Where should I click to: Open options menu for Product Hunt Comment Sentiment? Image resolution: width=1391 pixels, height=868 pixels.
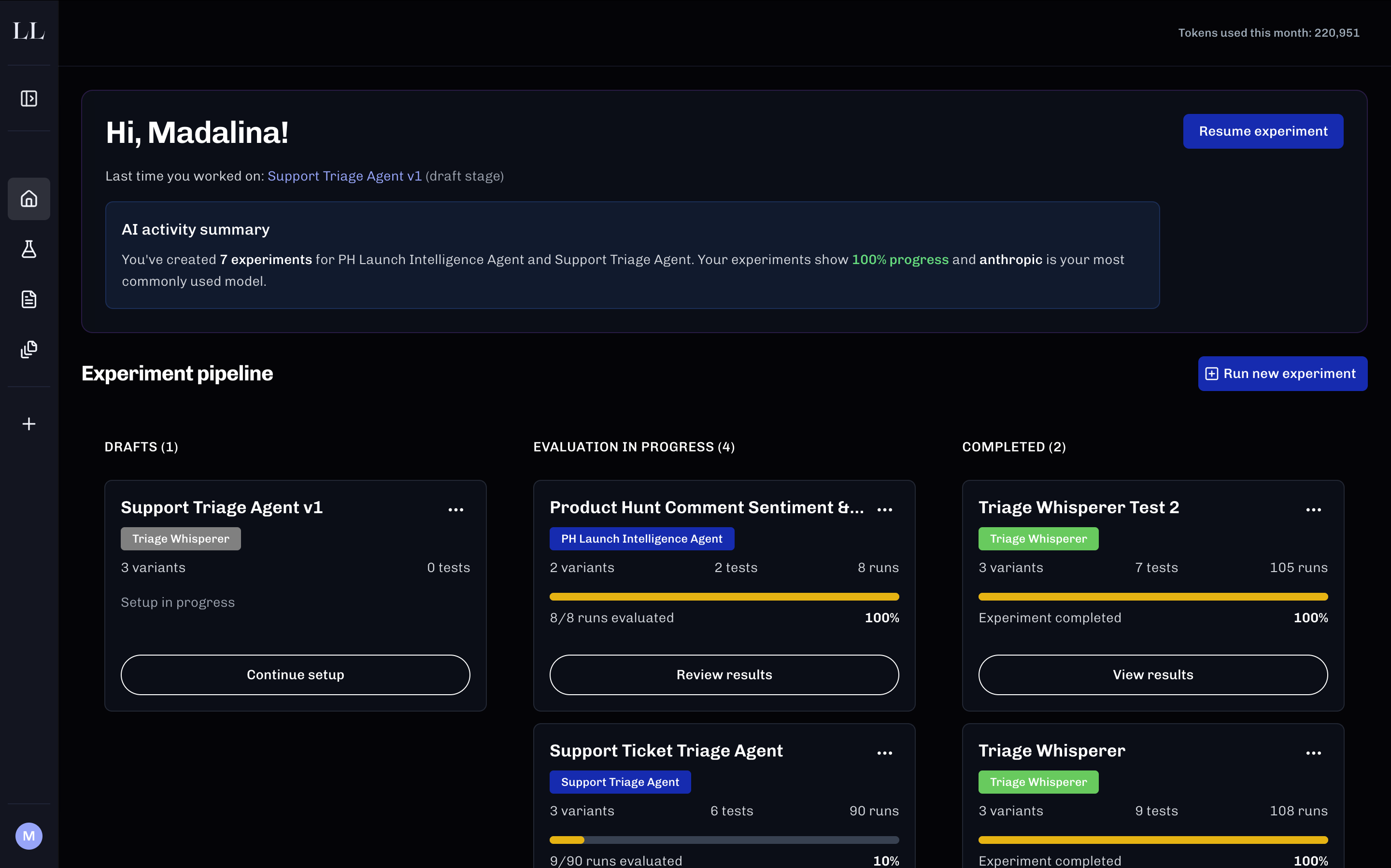click(884, 509)
